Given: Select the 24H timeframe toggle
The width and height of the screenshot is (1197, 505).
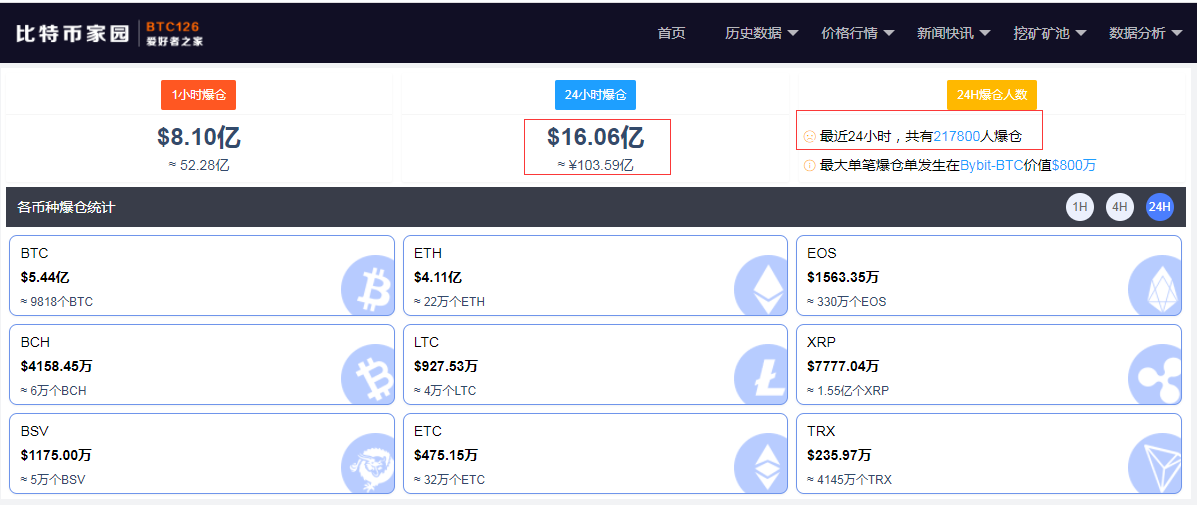Looking at the screenshot, I should point(1160,207).
